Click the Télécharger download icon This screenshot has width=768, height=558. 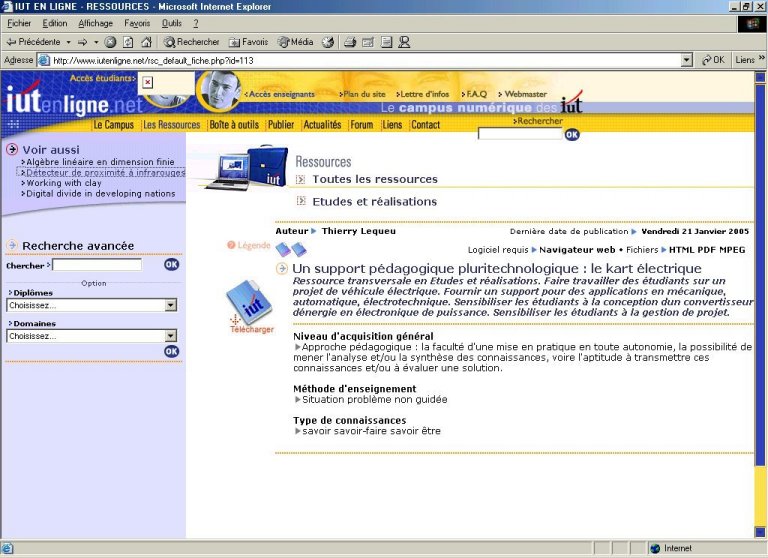click(250, 307)
